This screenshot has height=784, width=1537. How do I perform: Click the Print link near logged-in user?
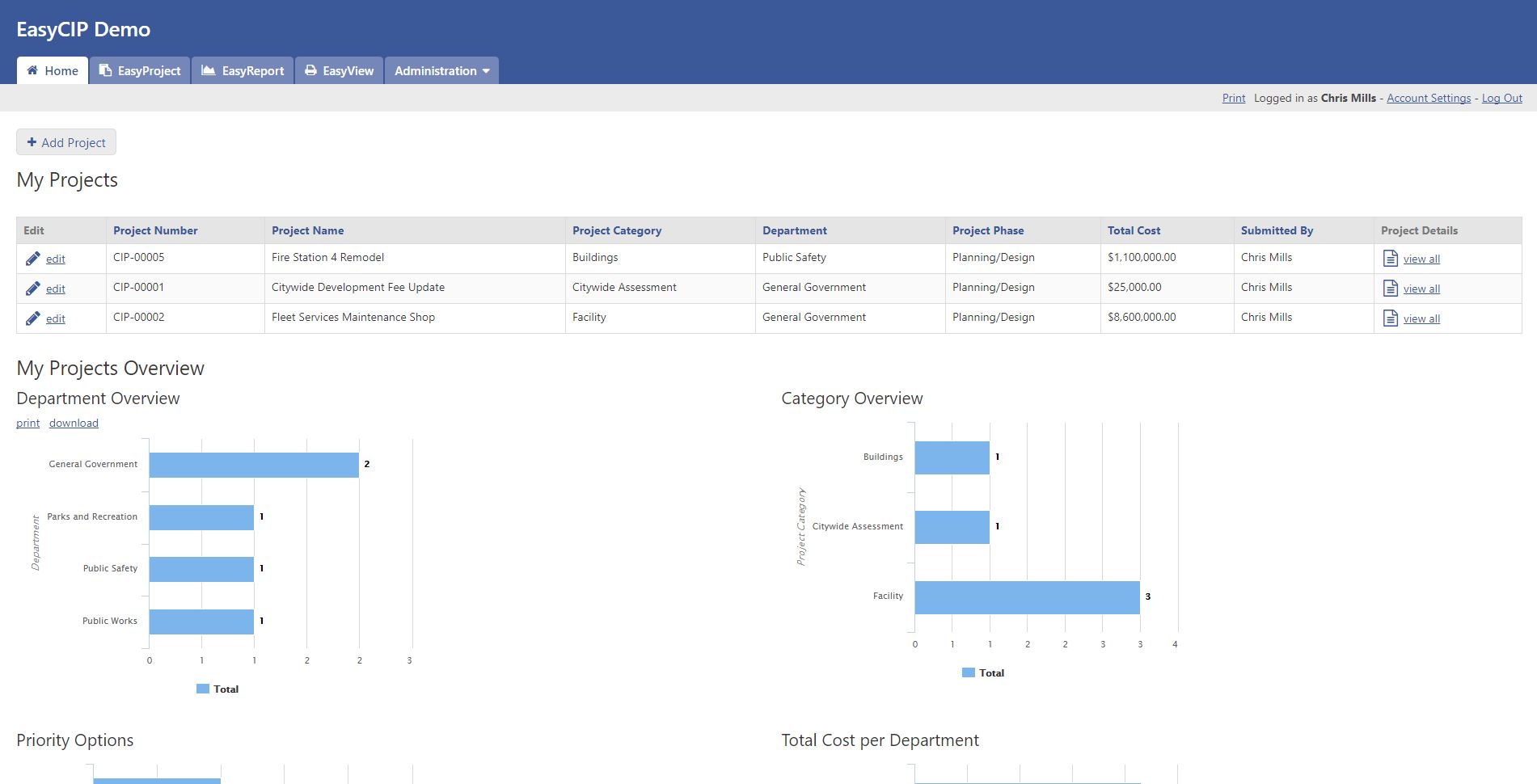[1233, 98]
